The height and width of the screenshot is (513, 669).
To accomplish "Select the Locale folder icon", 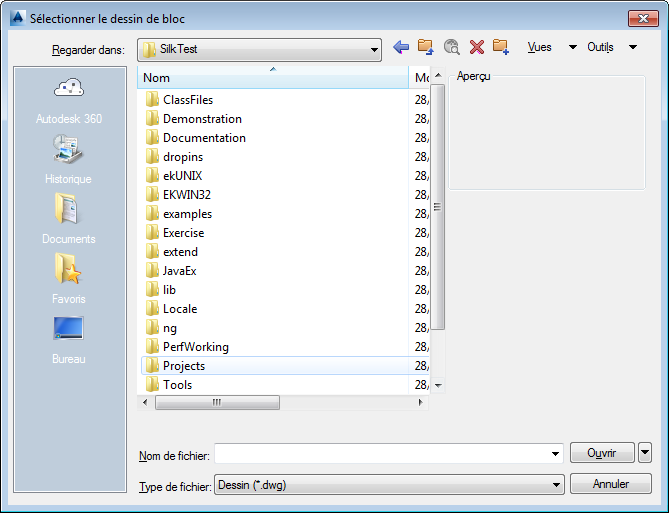I will click(x=152, y=309).
